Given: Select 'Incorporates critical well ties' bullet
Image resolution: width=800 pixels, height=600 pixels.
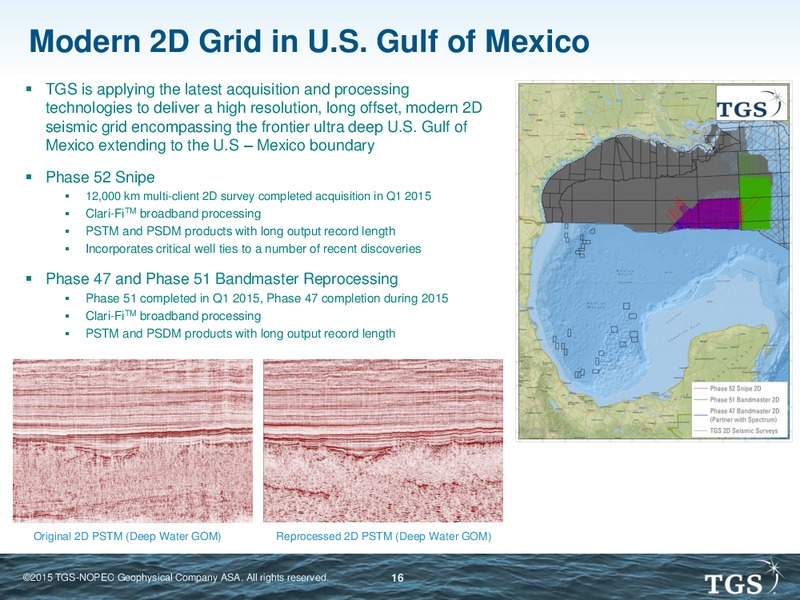Looking at the screenshot, I should tap(253, 249).
